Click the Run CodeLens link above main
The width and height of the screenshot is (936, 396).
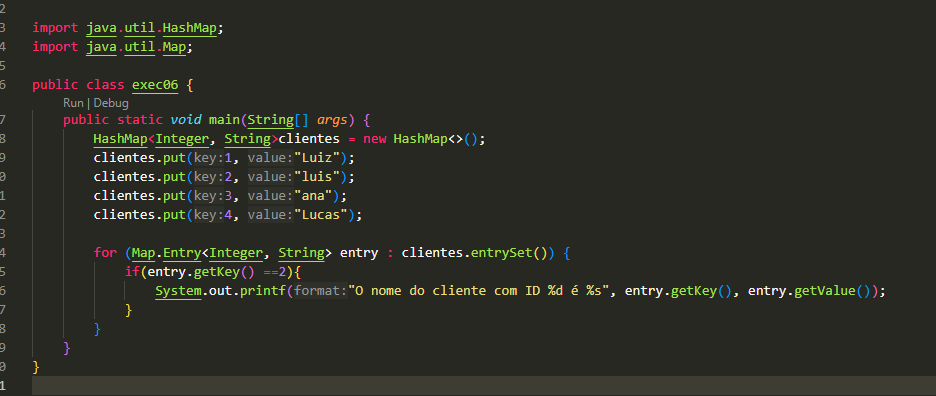click(73, 103)
